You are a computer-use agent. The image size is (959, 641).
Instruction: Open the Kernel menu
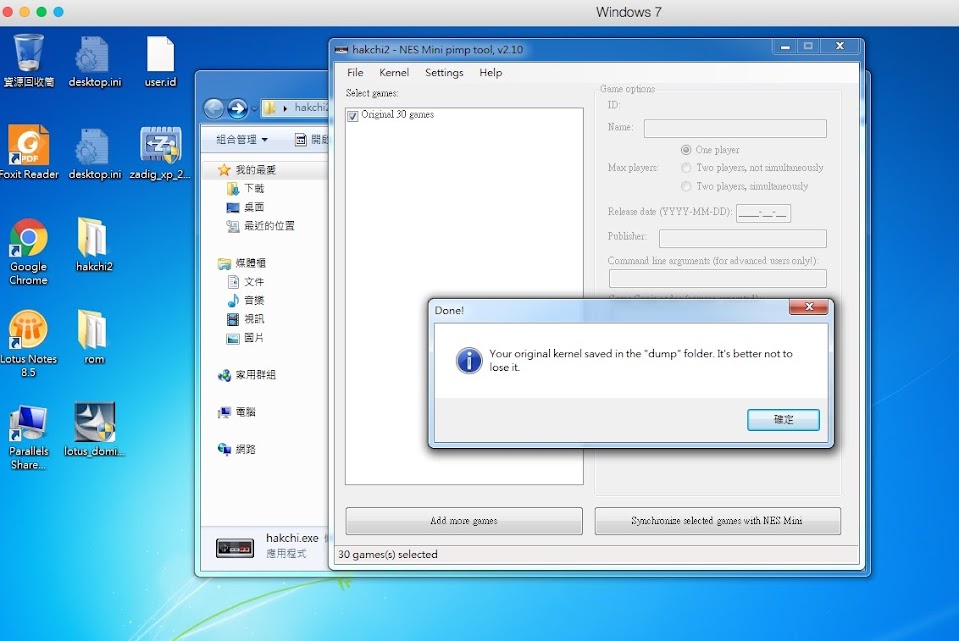394,72
